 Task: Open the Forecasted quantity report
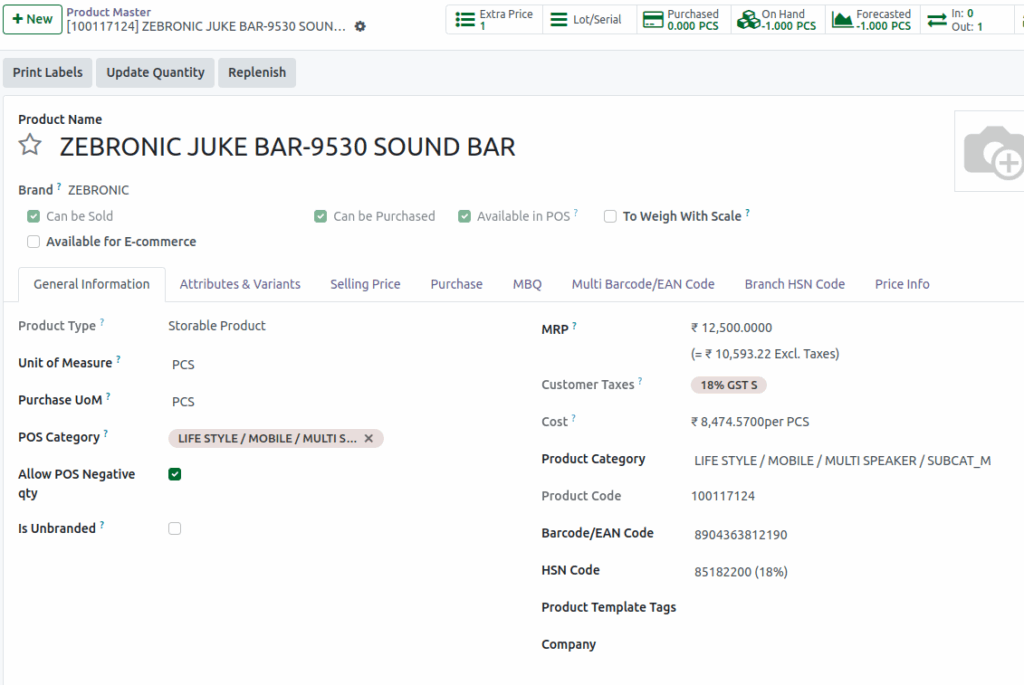[x=871, y=18]
